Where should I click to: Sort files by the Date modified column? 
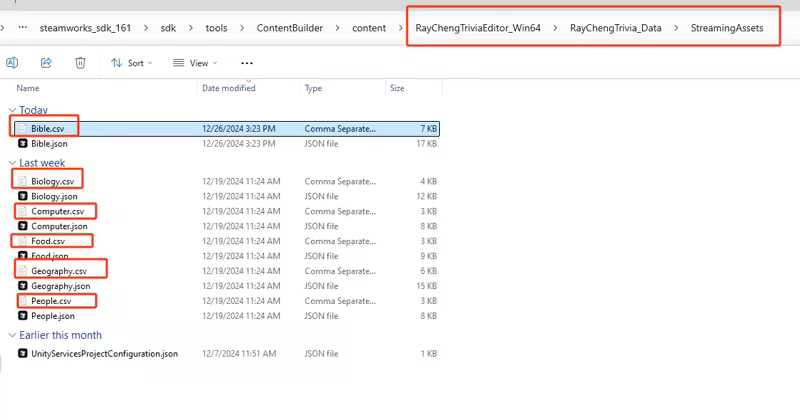click(229, 88)
